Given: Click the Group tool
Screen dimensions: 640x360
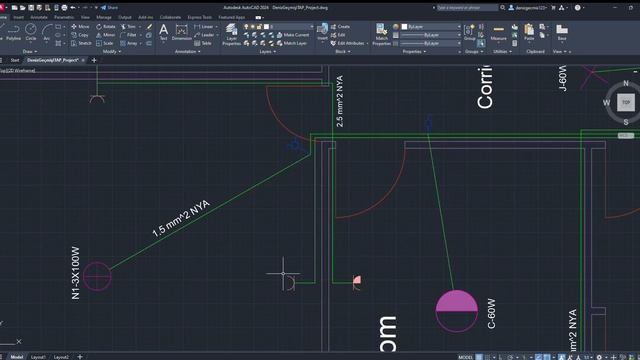Looking at the screenshot, I should pyautogui.click(x=469, y=32).
